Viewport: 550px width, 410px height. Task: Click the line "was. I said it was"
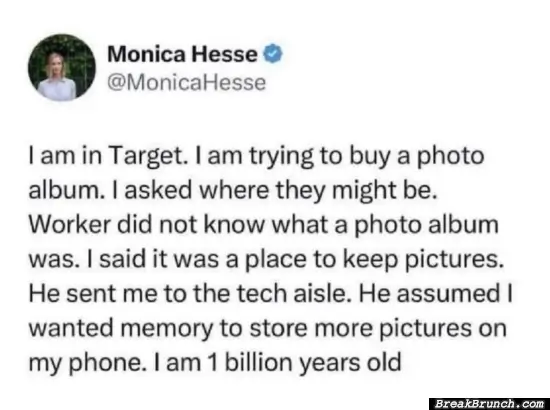[x=266, y=260]
